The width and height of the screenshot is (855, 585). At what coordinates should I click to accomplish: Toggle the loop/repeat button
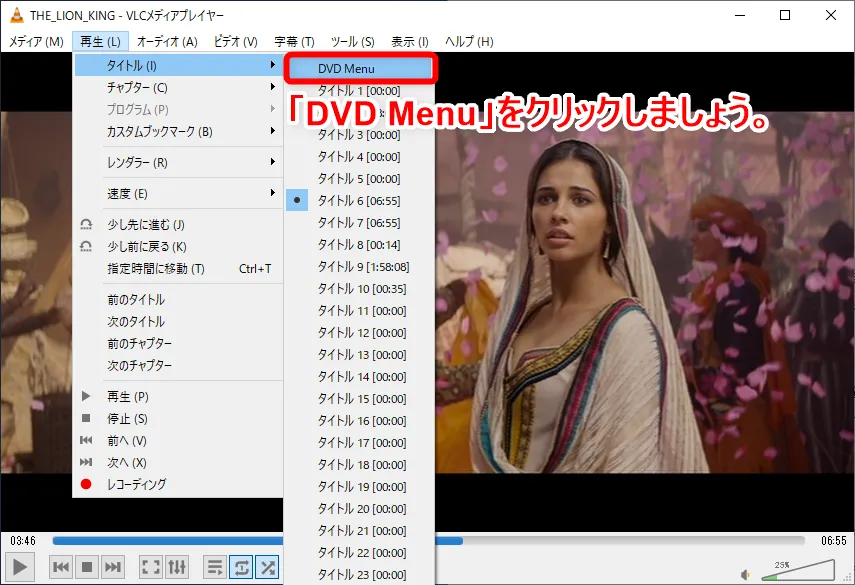coord(241,568)
